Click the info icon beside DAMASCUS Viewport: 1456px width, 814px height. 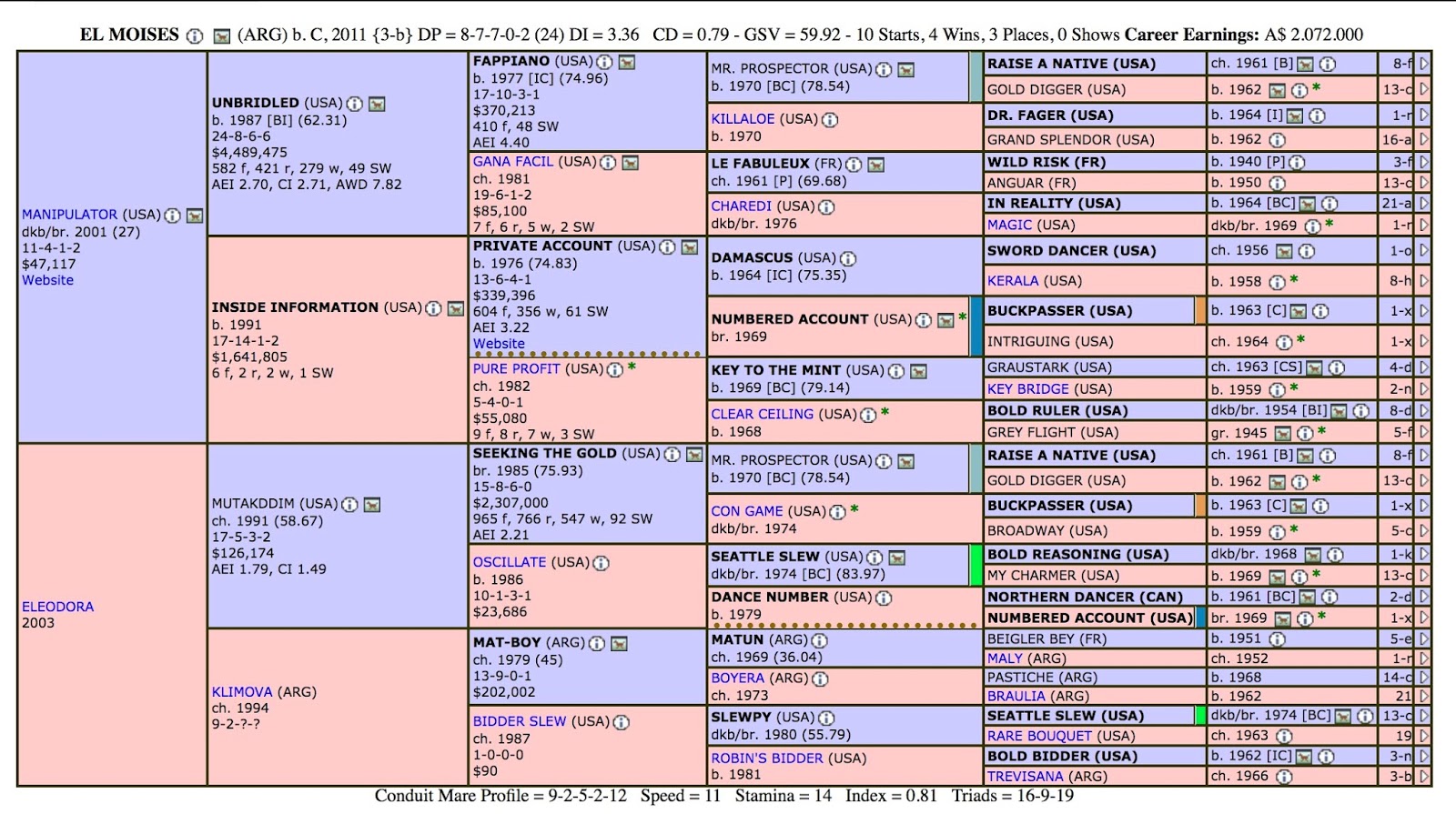(x=848, y=259)
